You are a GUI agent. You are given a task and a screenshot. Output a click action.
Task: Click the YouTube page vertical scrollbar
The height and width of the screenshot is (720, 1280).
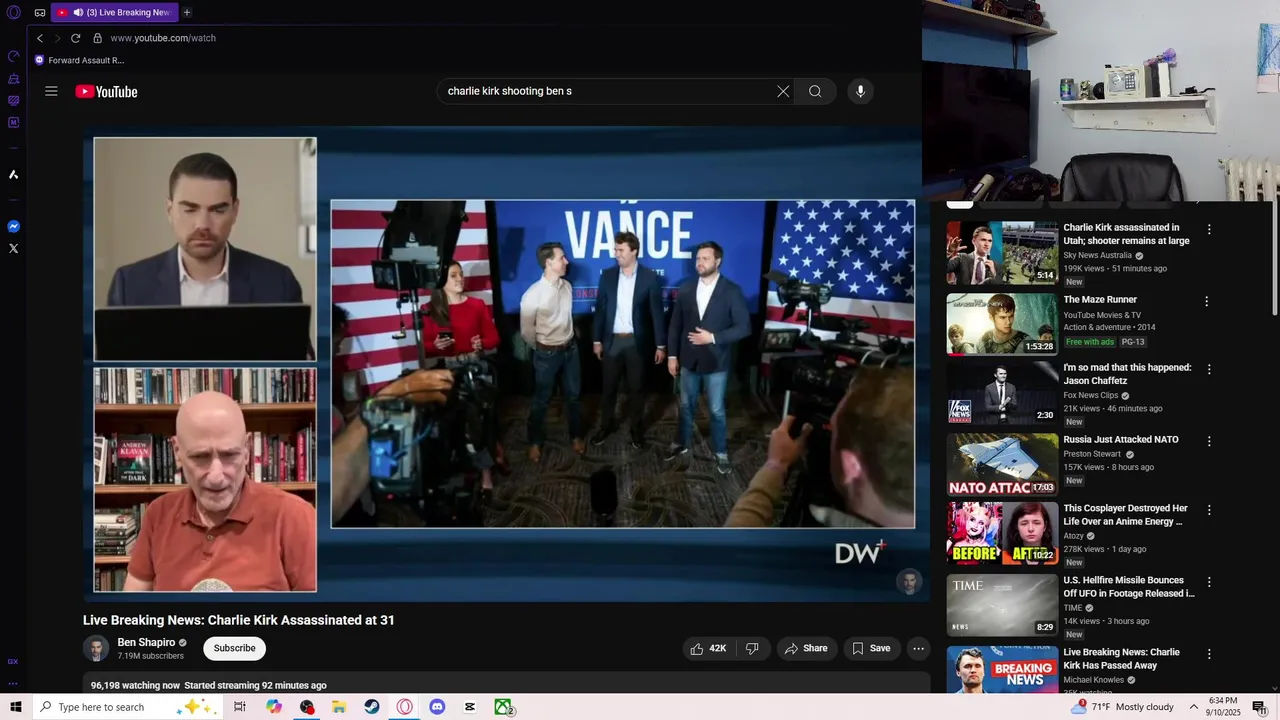[x=1274, y=260]
